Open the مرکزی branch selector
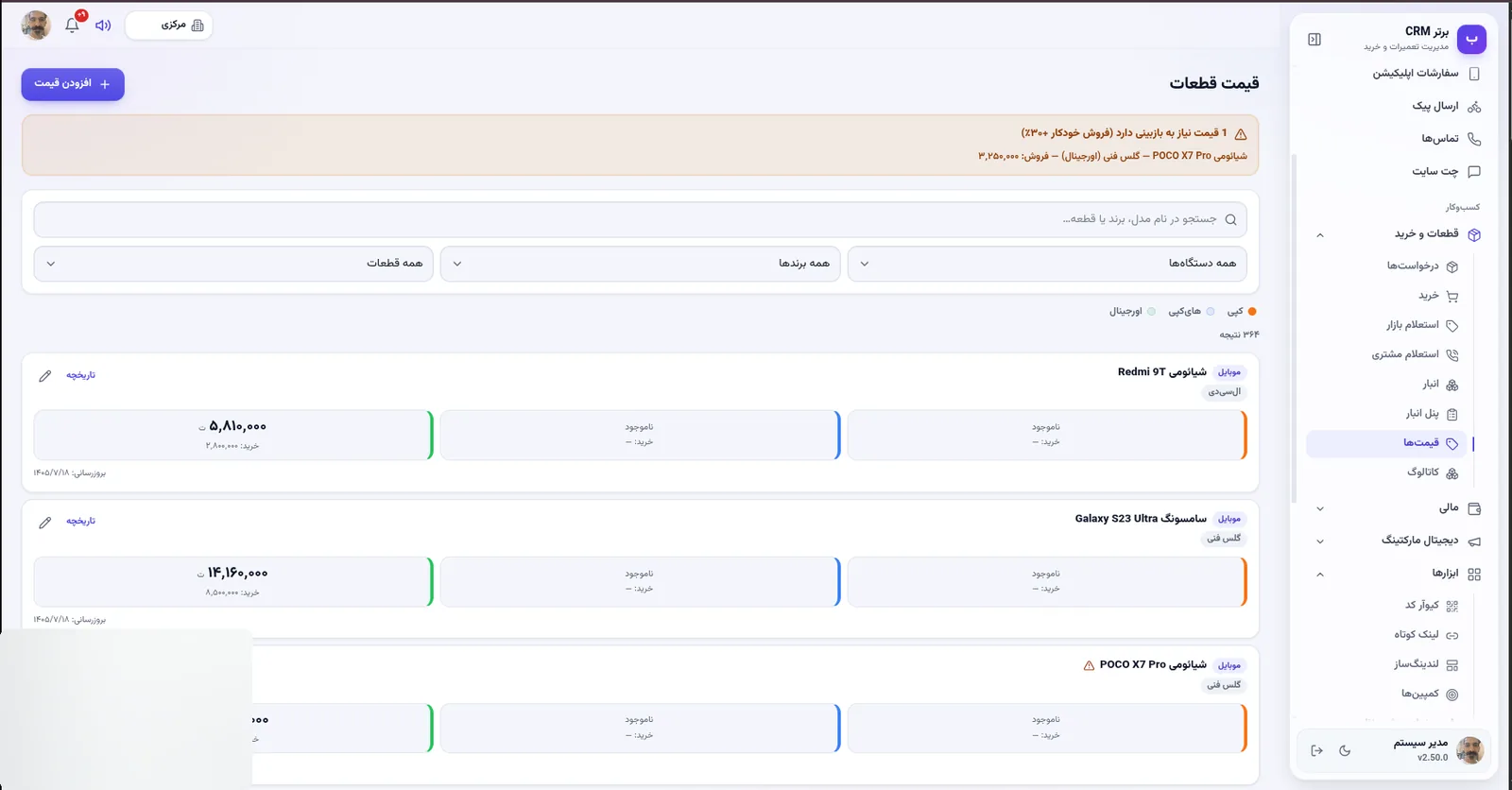 click(168, 26)
